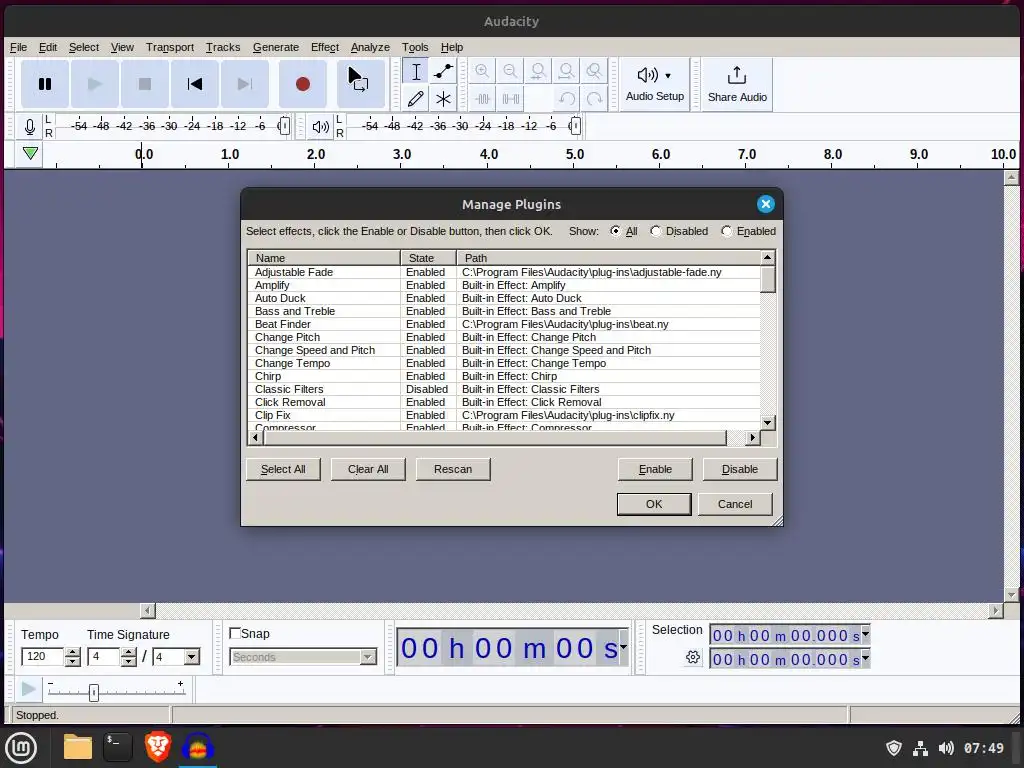Click the Zoom Toggle icon
The width and height of the screenshot is (1024, 768).
pyautogui.click(x=594, y=71)
